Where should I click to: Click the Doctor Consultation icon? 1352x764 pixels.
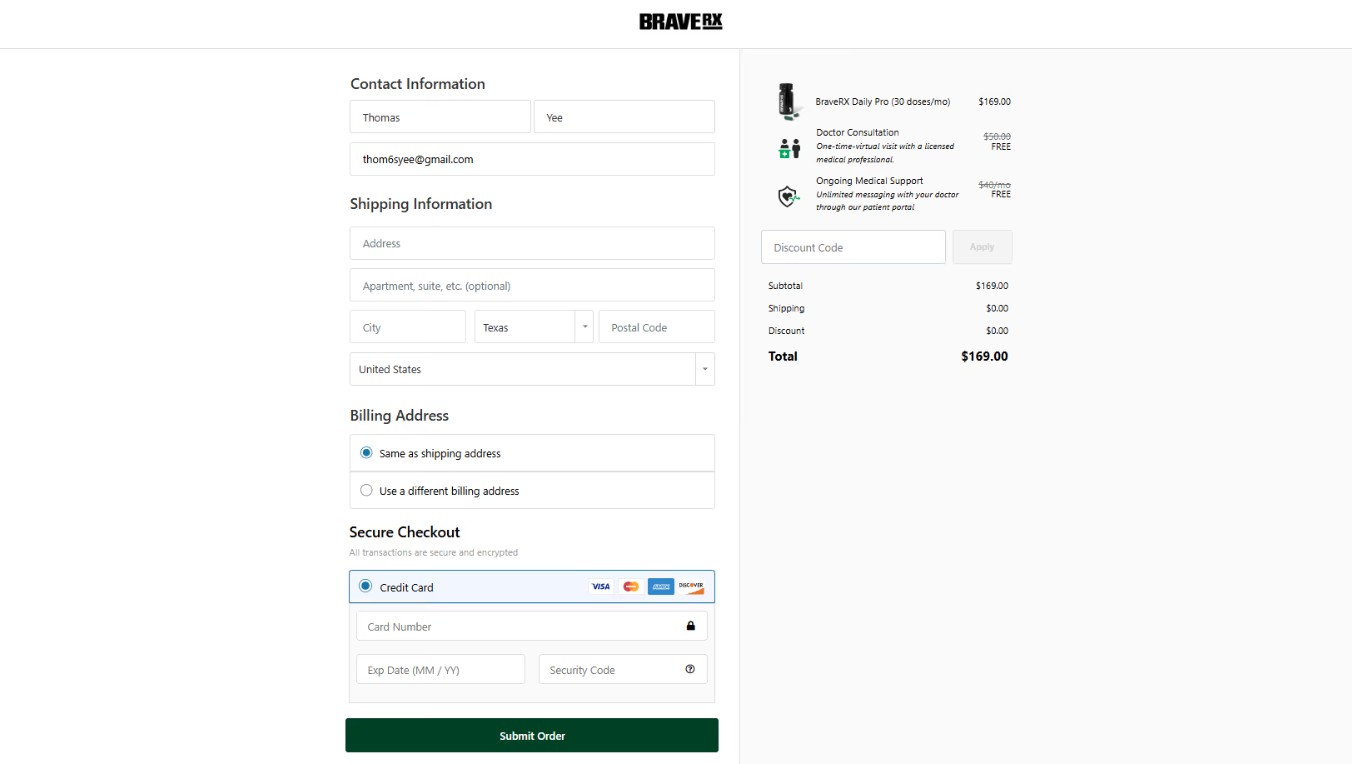(x=789, y=148)
